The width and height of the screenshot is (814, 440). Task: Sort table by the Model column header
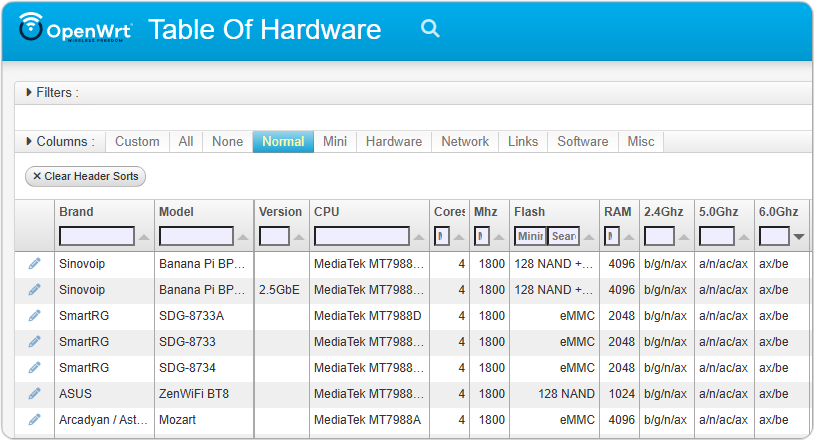pos(177,212)
